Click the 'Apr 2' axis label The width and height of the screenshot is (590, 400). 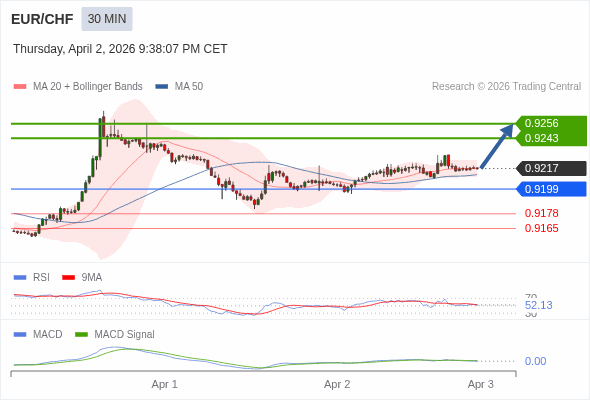pyautogui.click(x=337, y=385)
